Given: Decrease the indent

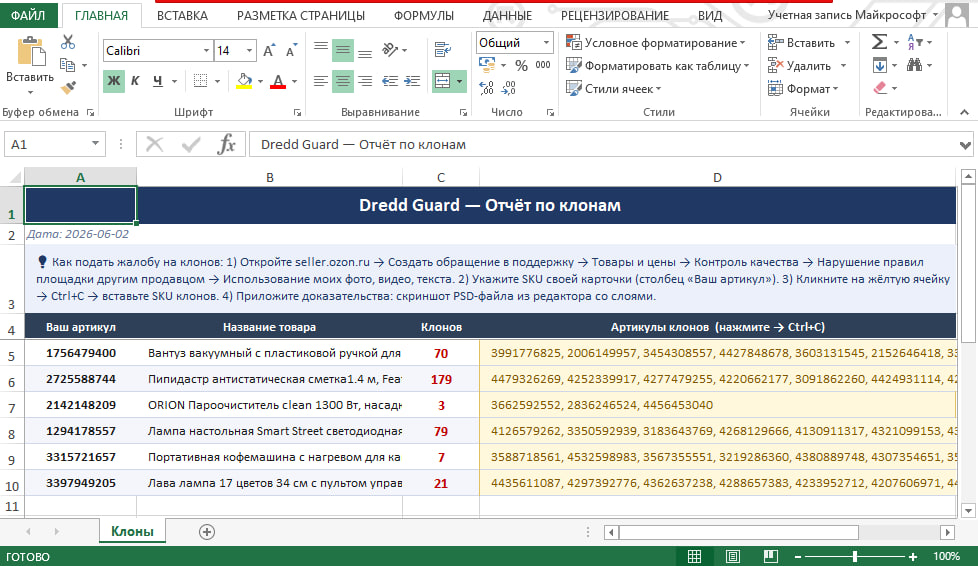Looking at the screenshot, I should (x=390, y=81).
